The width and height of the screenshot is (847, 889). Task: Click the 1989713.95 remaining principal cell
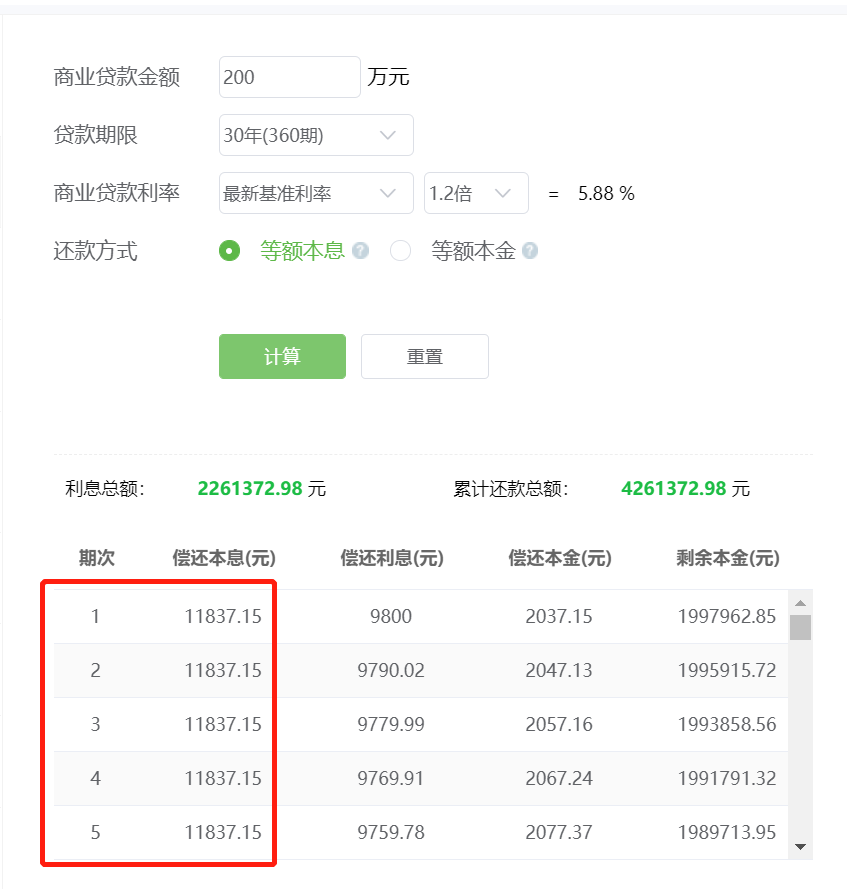[727, 832]
